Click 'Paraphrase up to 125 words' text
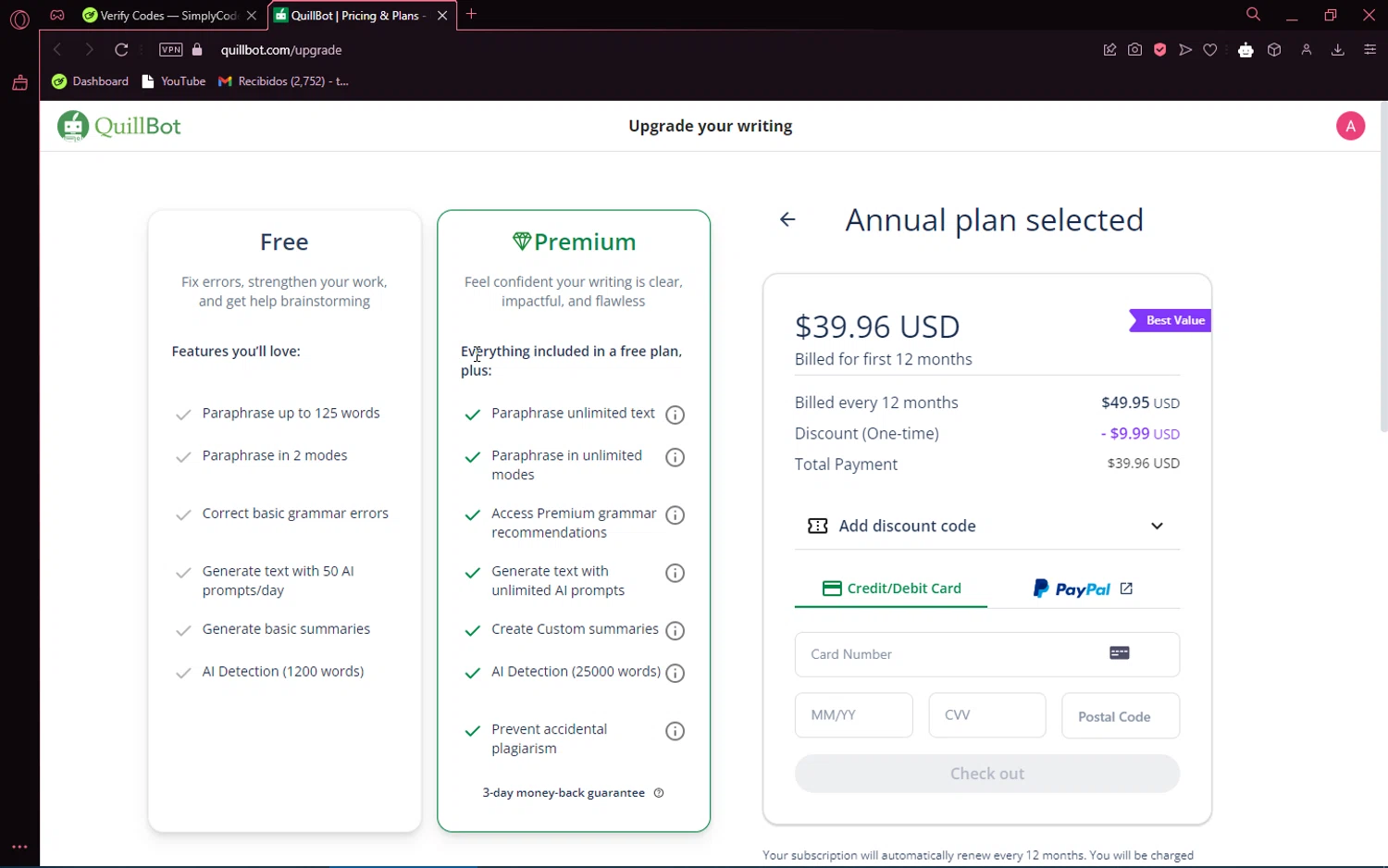The width and height of the screenshot is (1388, 868). (x=291, y=413)
